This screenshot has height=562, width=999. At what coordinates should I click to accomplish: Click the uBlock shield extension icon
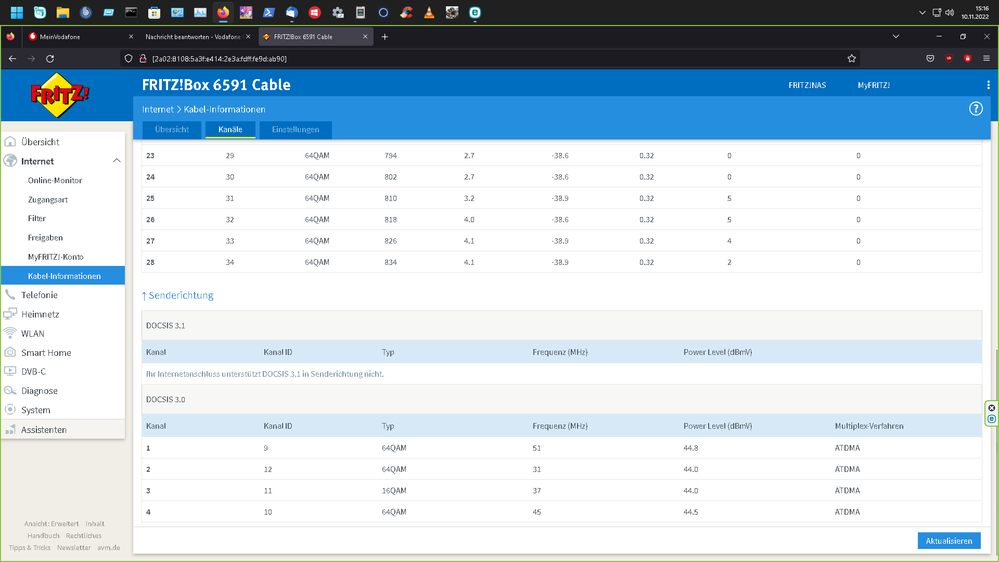click(x=949, y=59)
